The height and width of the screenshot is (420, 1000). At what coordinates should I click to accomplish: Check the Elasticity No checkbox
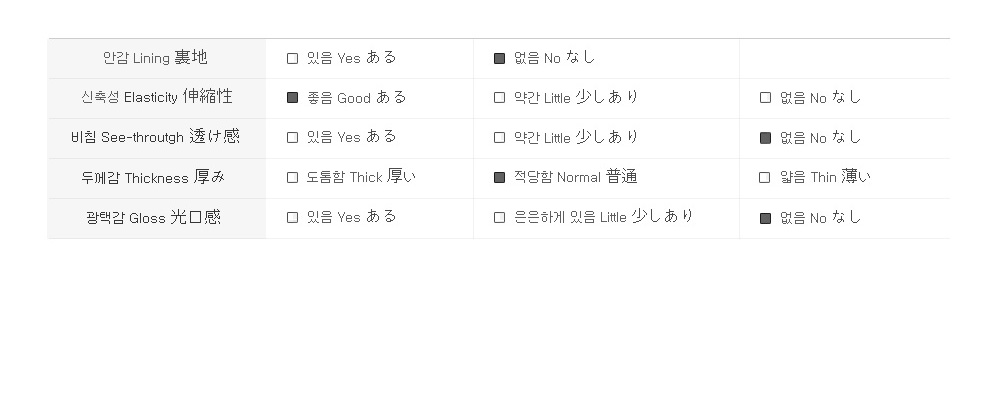pyautogui.click(x=765, y=98)
